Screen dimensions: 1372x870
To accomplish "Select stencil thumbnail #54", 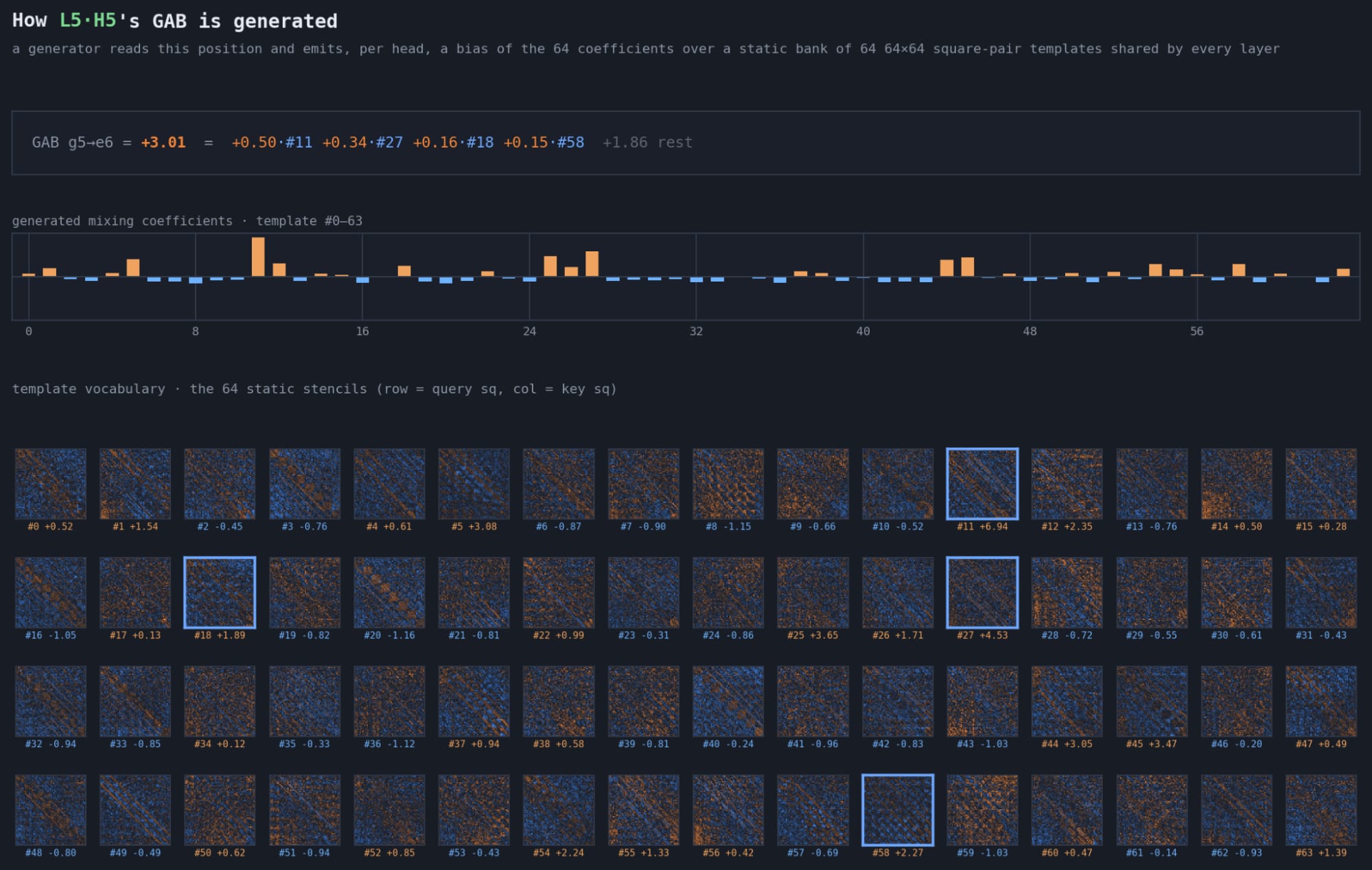I will (x=559, y=810).
